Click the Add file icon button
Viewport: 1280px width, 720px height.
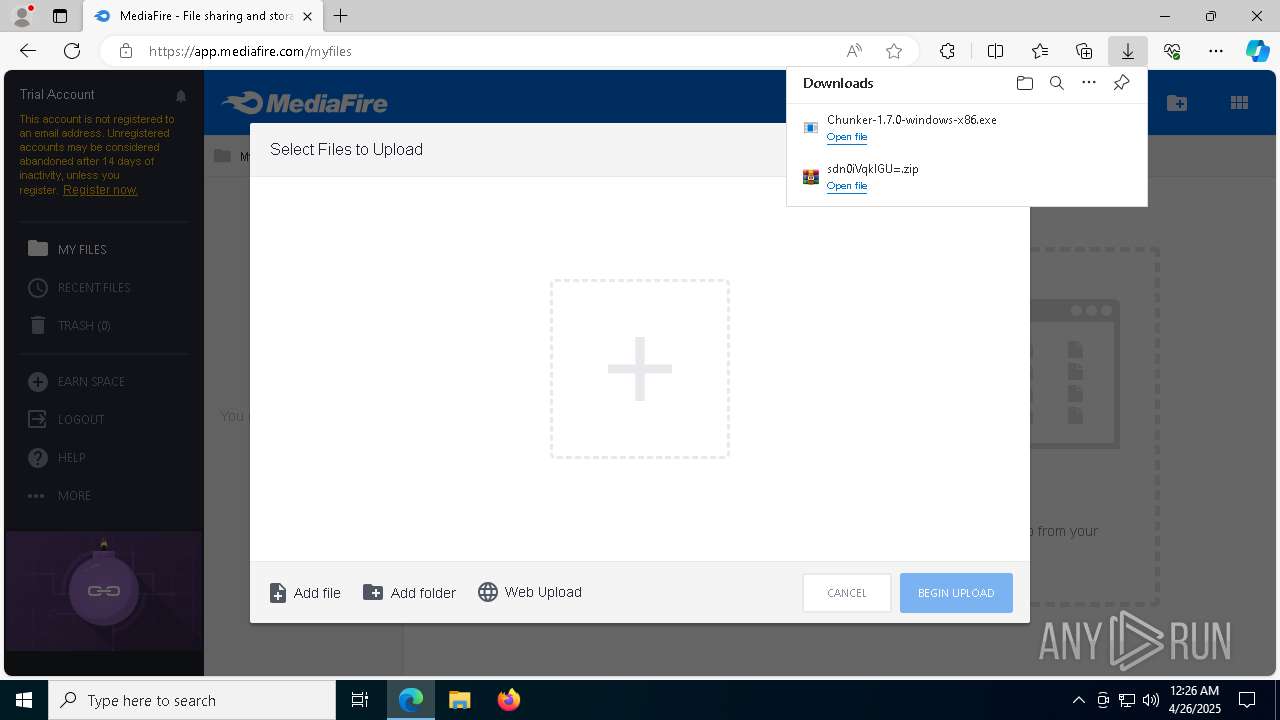tap(278, 593)
